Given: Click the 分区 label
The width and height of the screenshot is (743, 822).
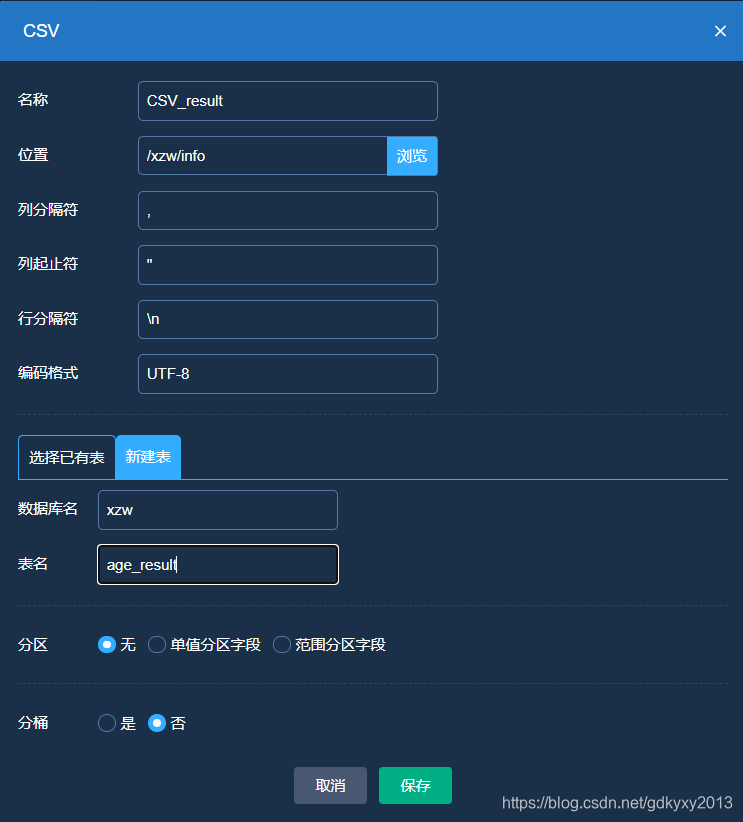Looking at the screenshot, I should [33, 644].
